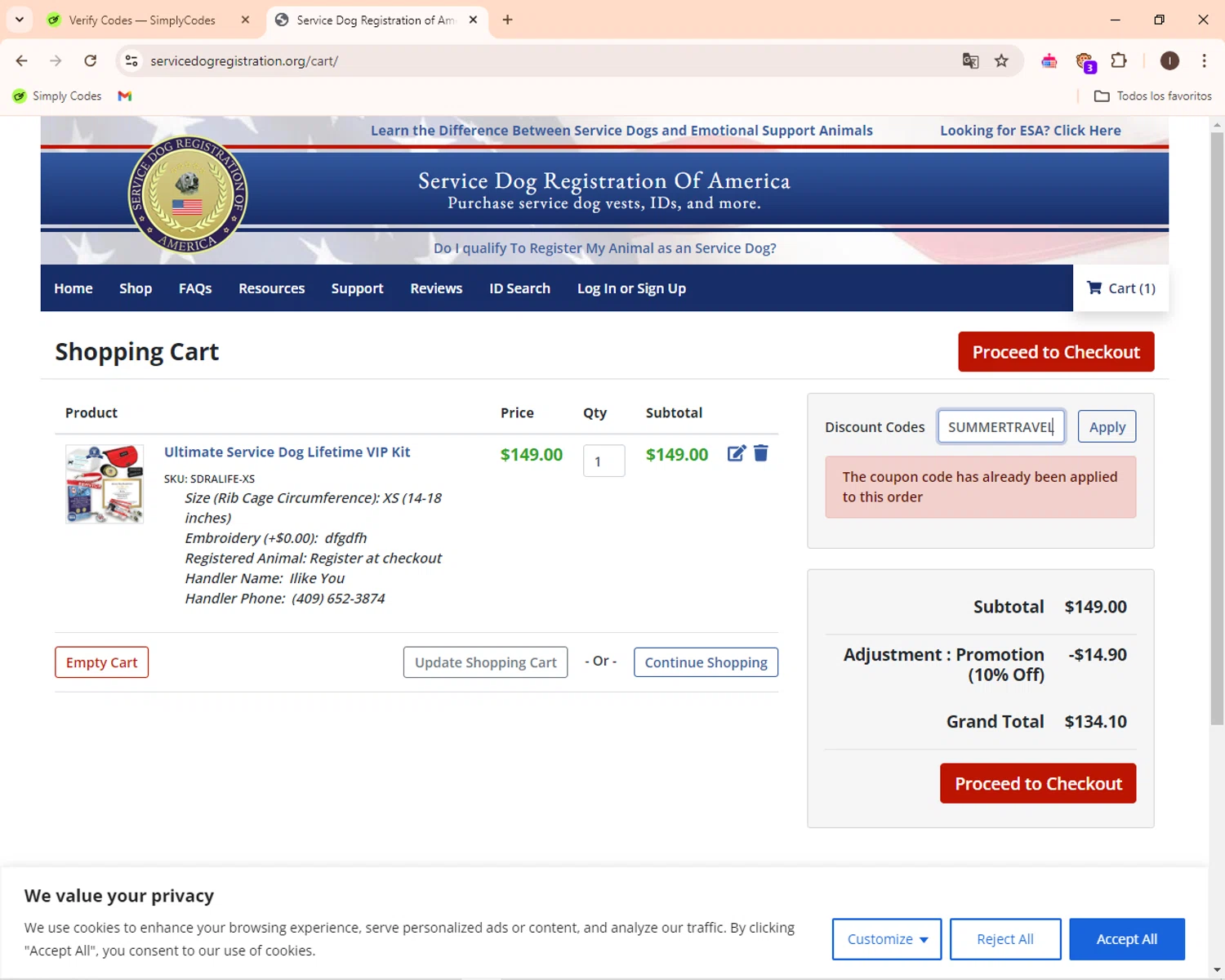
Task: Delete the VIP Kit from the cart
Action: (x=761, y=453)
